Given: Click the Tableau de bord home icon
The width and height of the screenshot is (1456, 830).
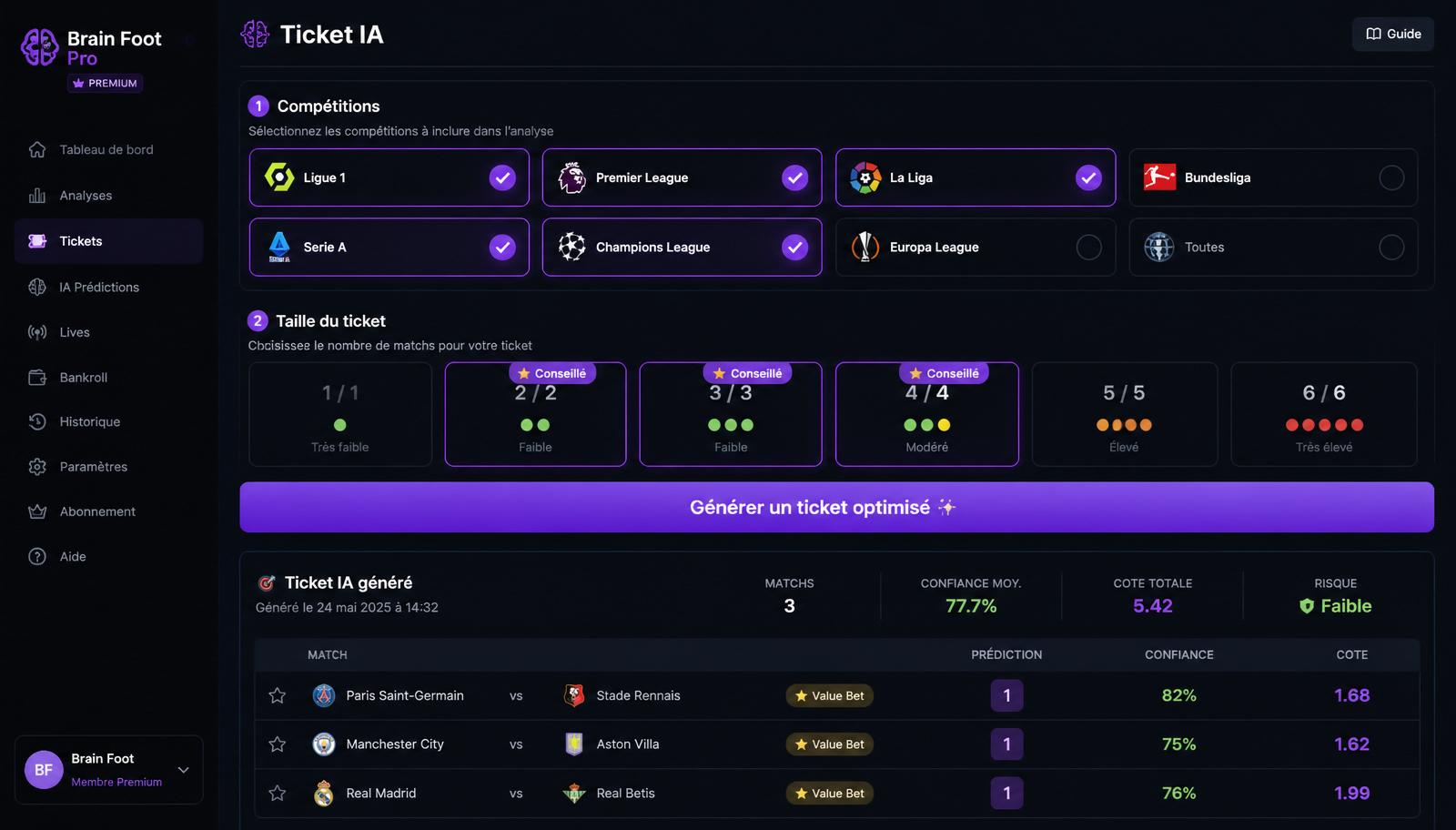Looking at the screenshot, I should point(37,149).
